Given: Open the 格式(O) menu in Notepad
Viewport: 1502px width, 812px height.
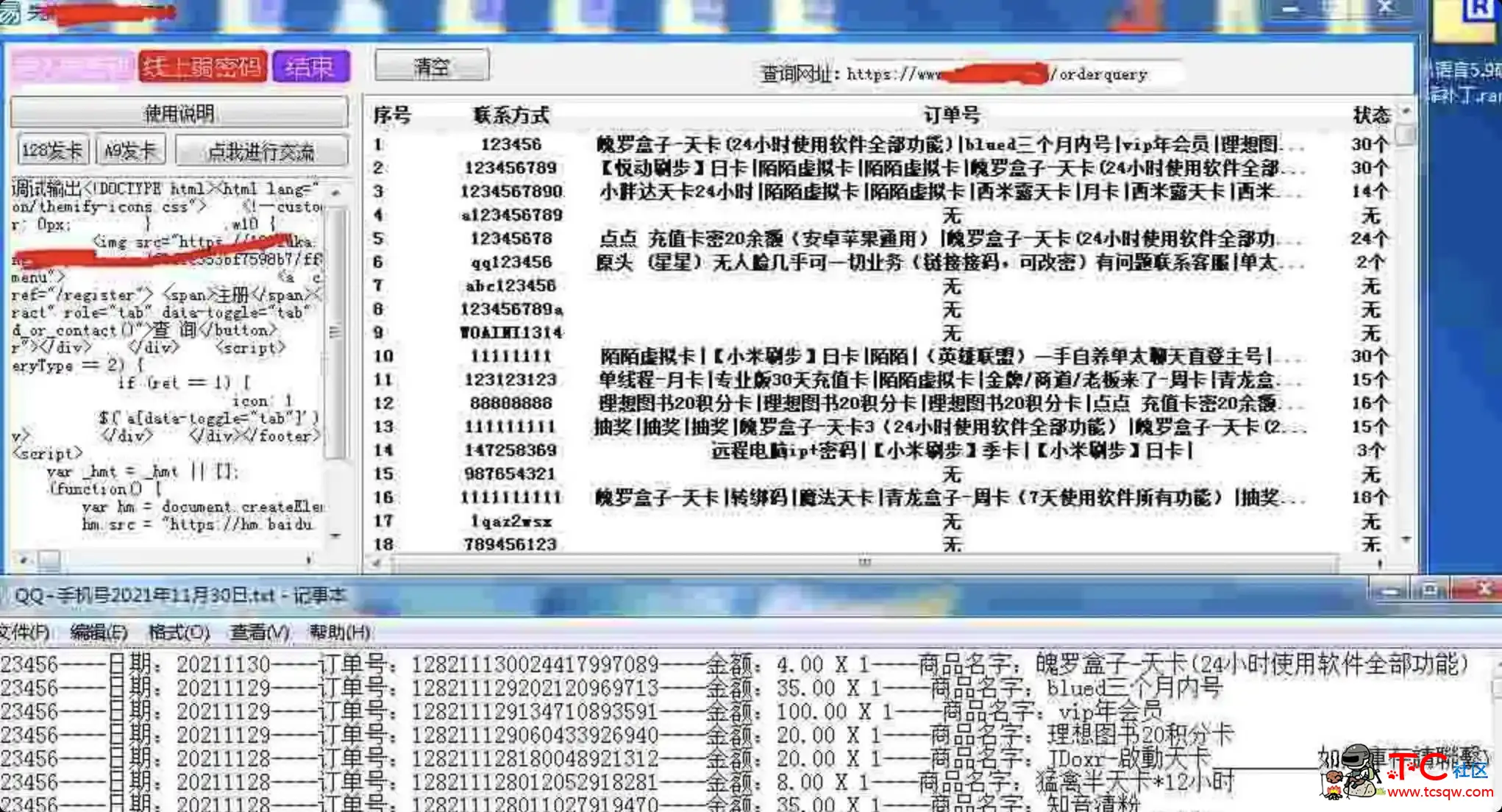Looking at the screenshot, I should pyautogui.click(x=179, y=632).
